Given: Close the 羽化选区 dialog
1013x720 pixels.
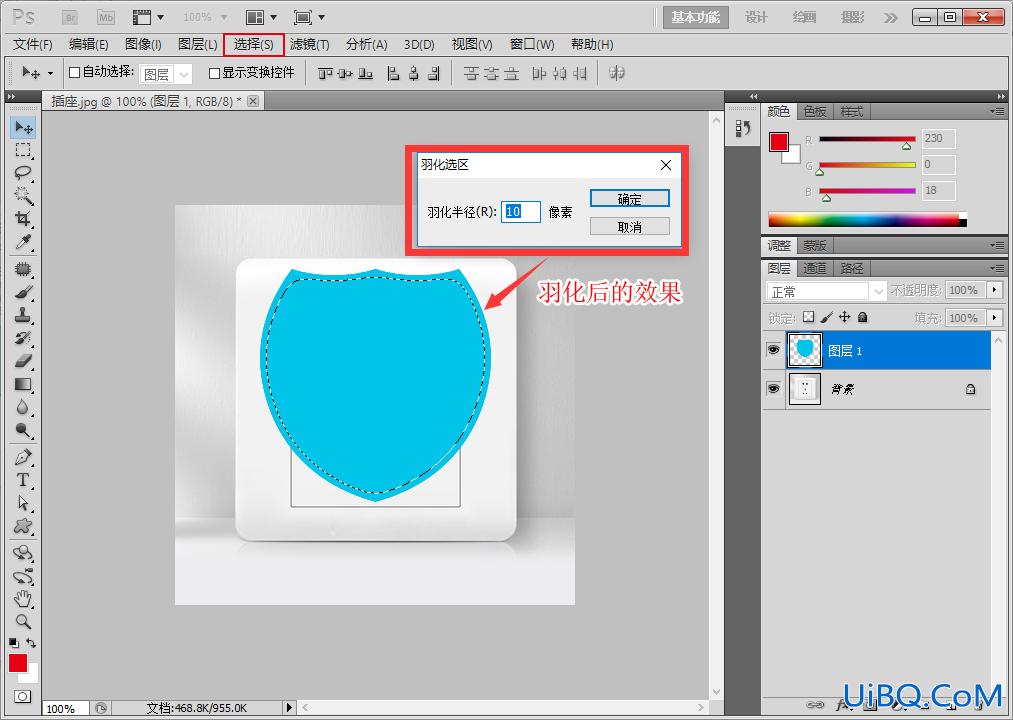Looking at the screenshot, I should click(x=666, y=165).
